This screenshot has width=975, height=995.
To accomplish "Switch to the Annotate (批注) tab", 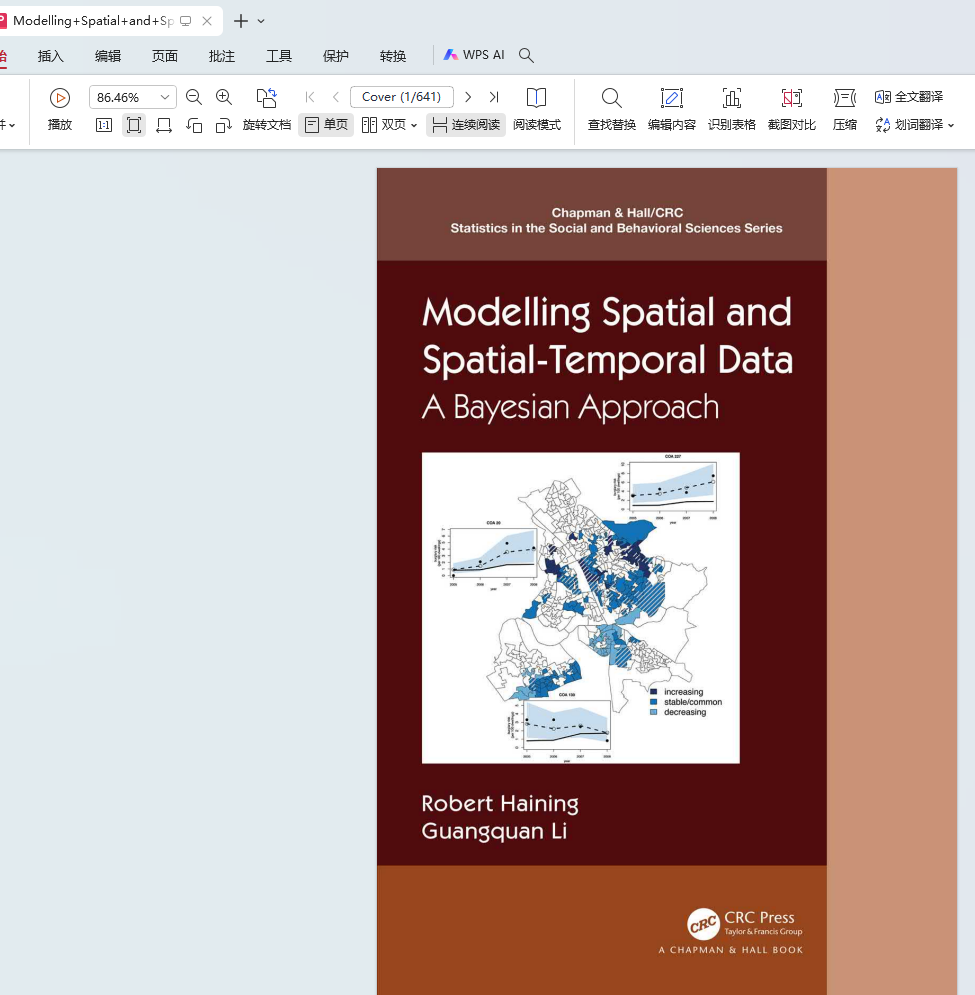I will pos(221,56).
